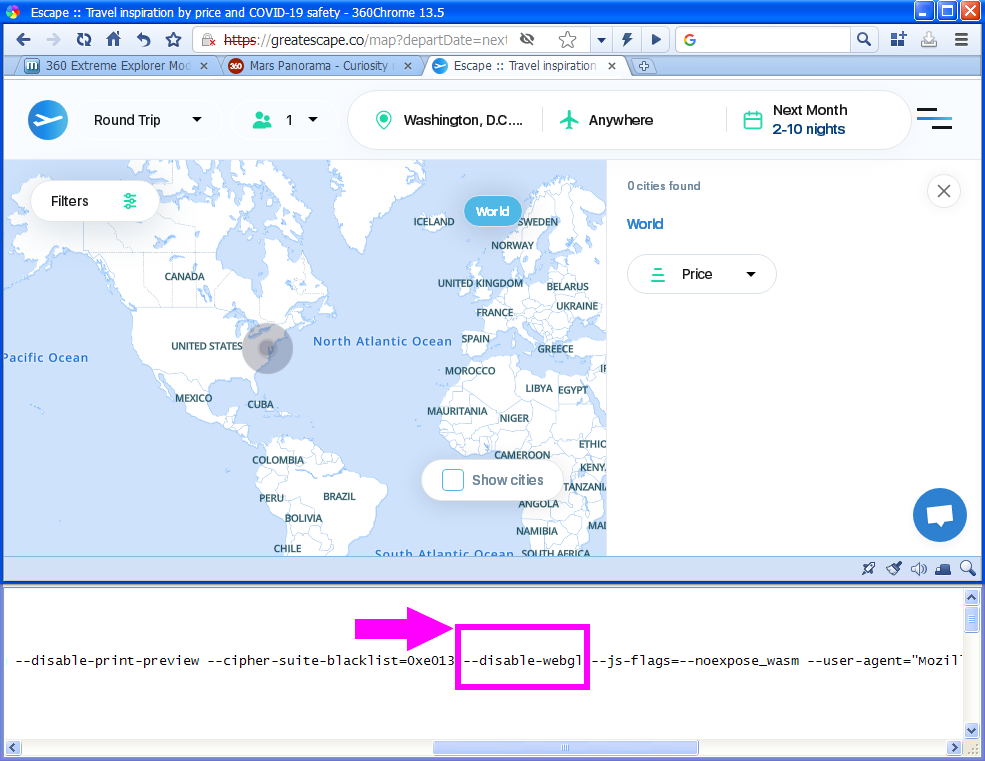
Task: Reload the page with the refresh icon
Action: pos(84,40)
